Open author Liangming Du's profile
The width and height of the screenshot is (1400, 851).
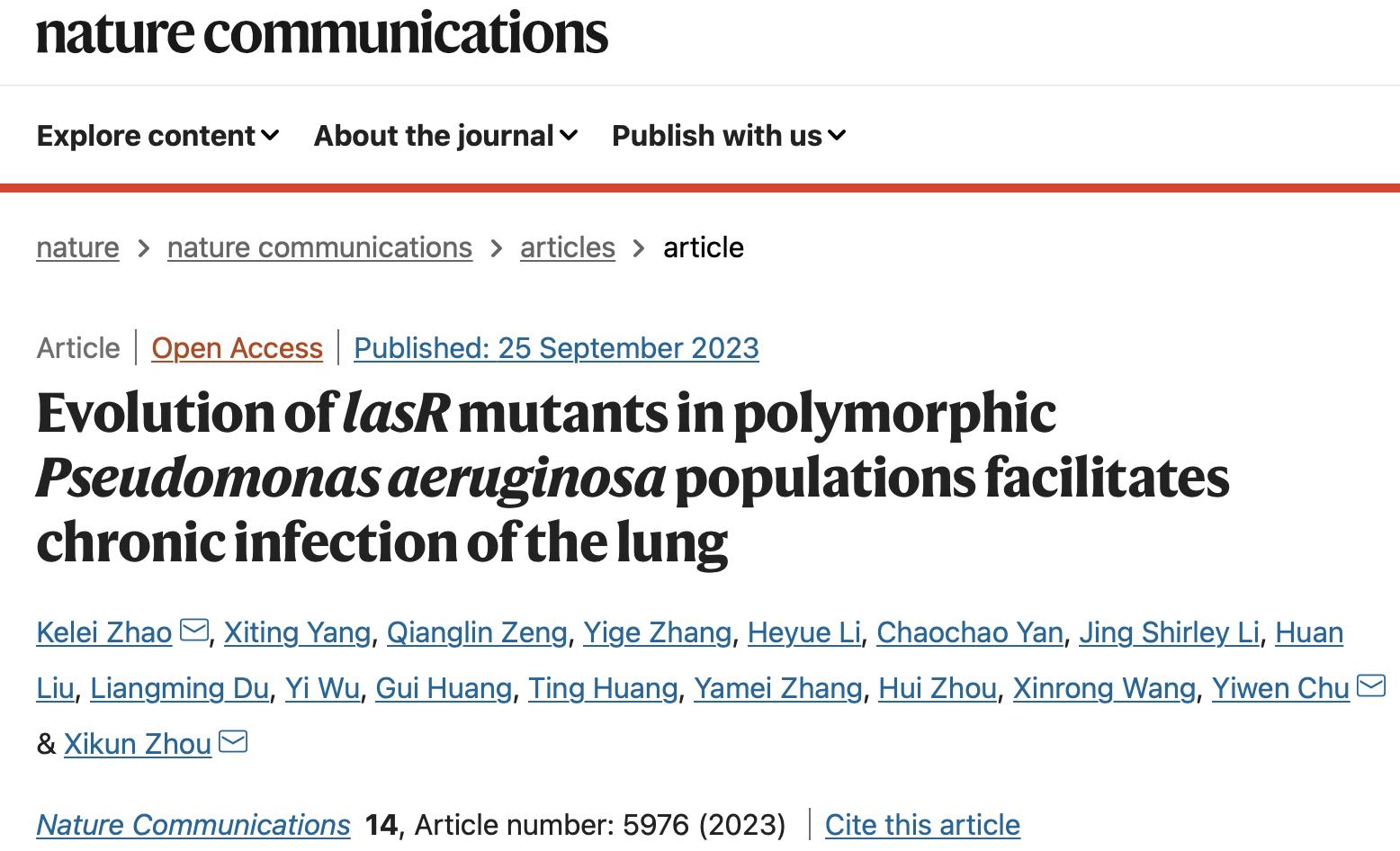tap(179, 688)
